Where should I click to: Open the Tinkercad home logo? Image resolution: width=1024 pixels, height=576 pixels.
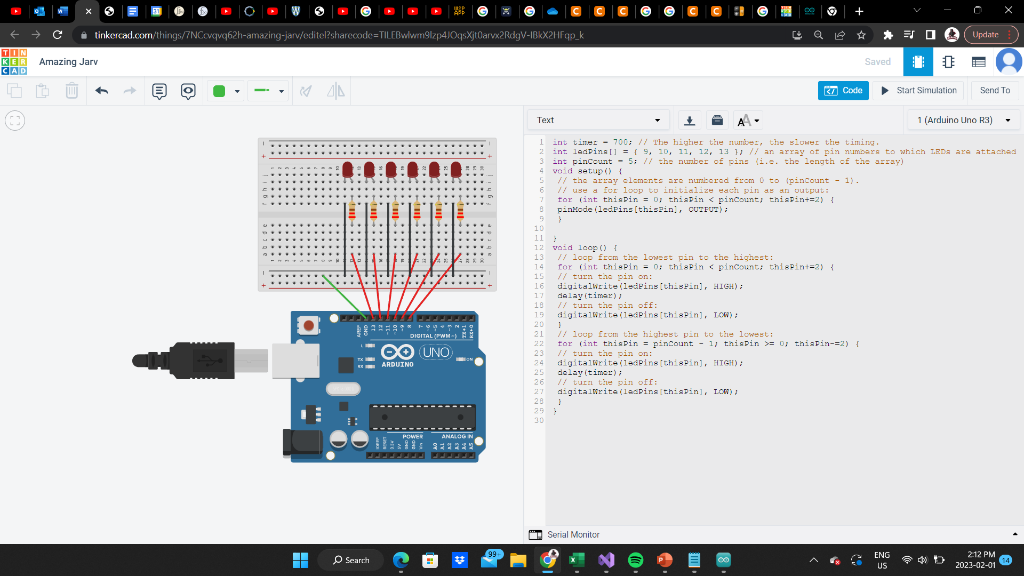(x=14, y=61)
